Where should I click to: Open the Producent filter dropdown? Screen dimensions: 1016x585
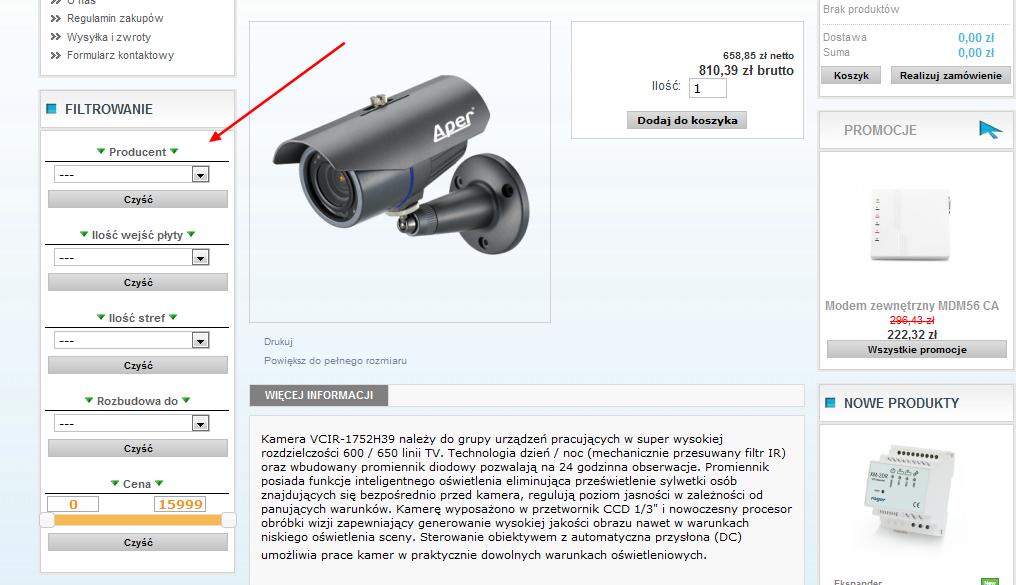click(x=132, y=174)
